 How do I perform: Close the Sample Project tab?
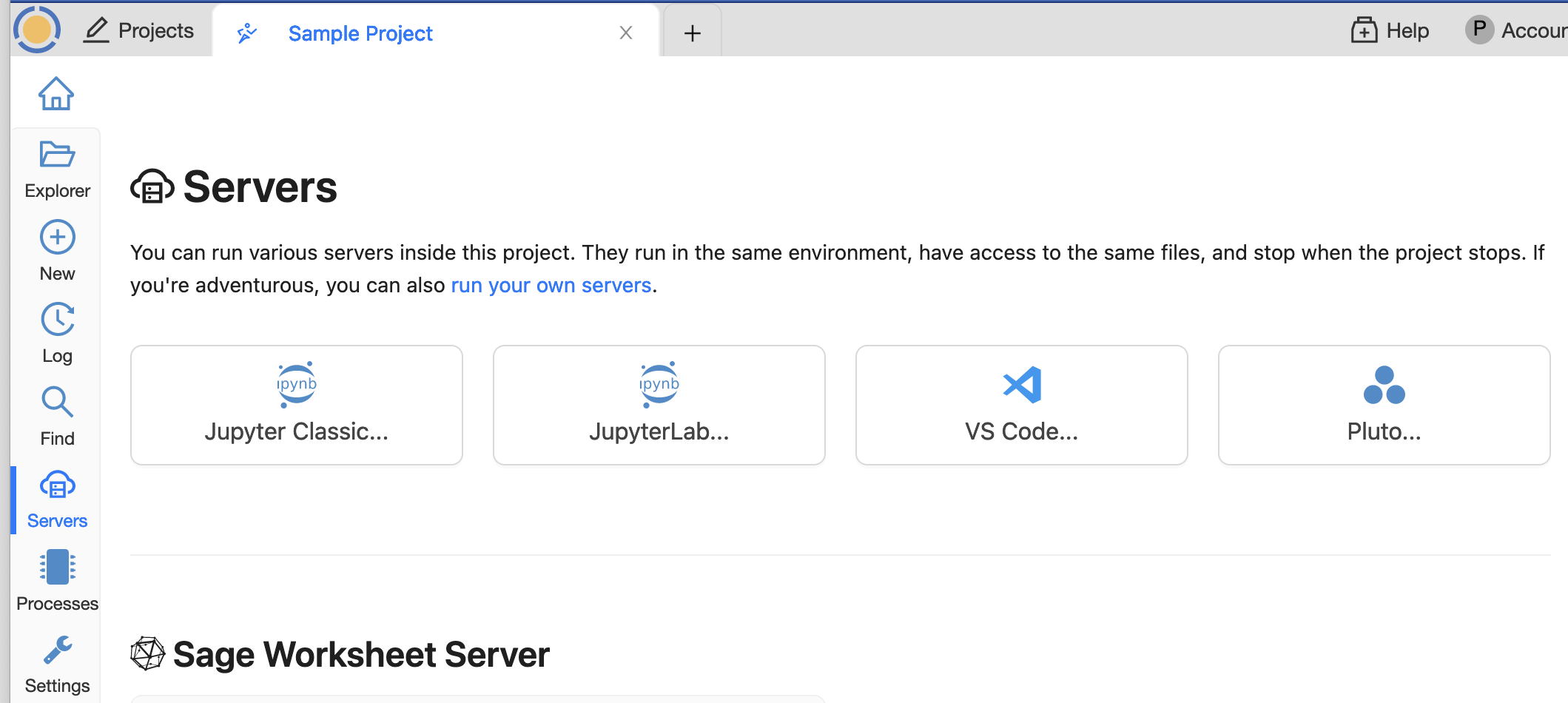tap(626, 33)
